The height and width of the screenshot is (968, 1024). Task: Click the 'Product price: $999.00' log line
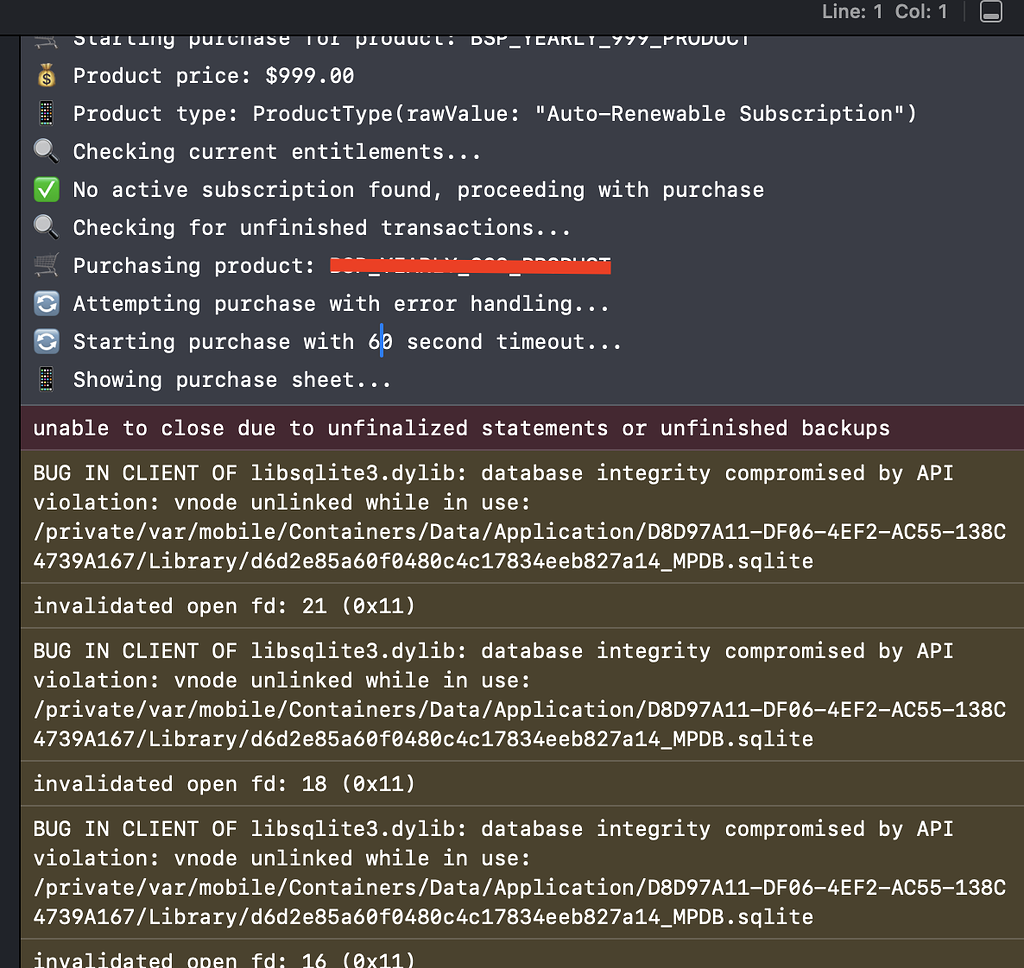pyautogui.click(x=213, y=76)
